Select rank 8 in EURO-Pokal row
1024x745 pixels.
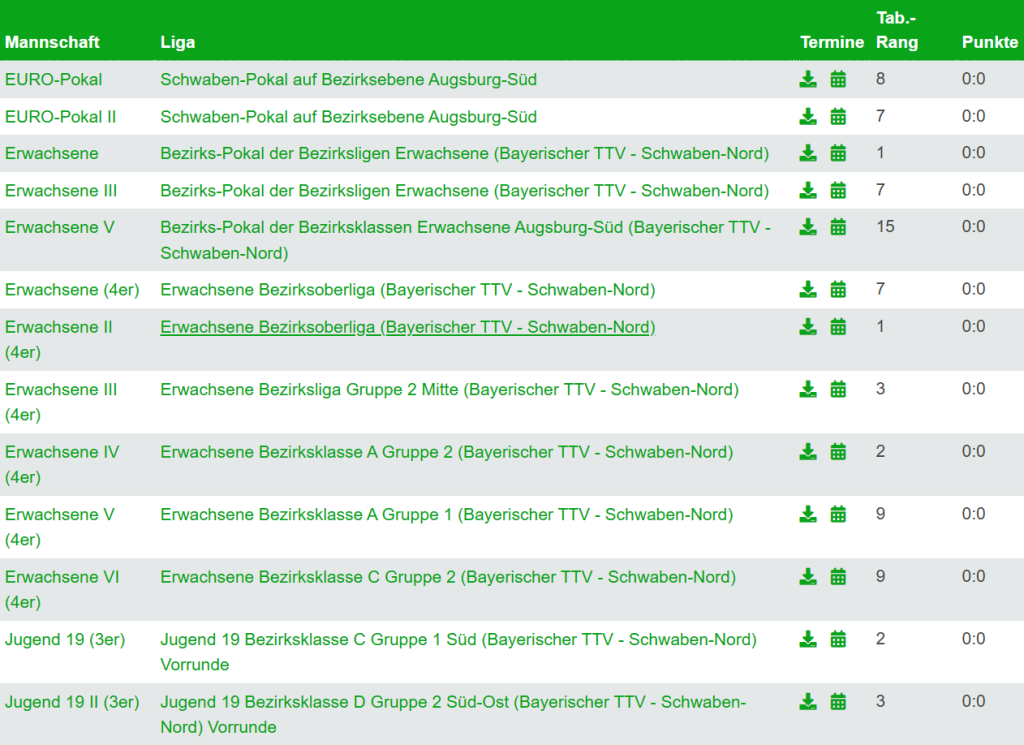pyautogui.click(x=880, y=79)
